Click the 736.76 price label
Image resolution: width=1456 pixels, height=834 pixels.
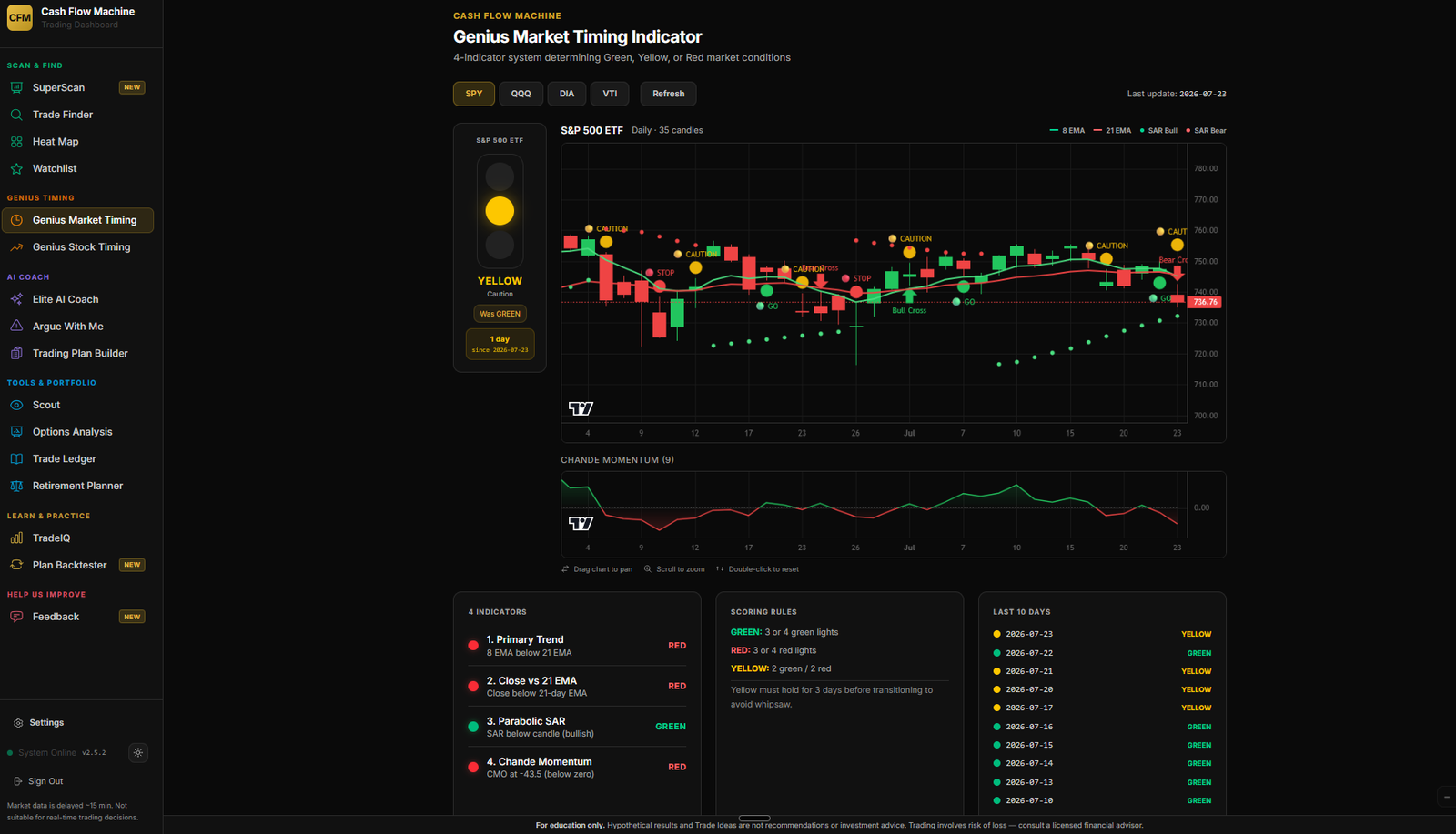click(1205, 302)
